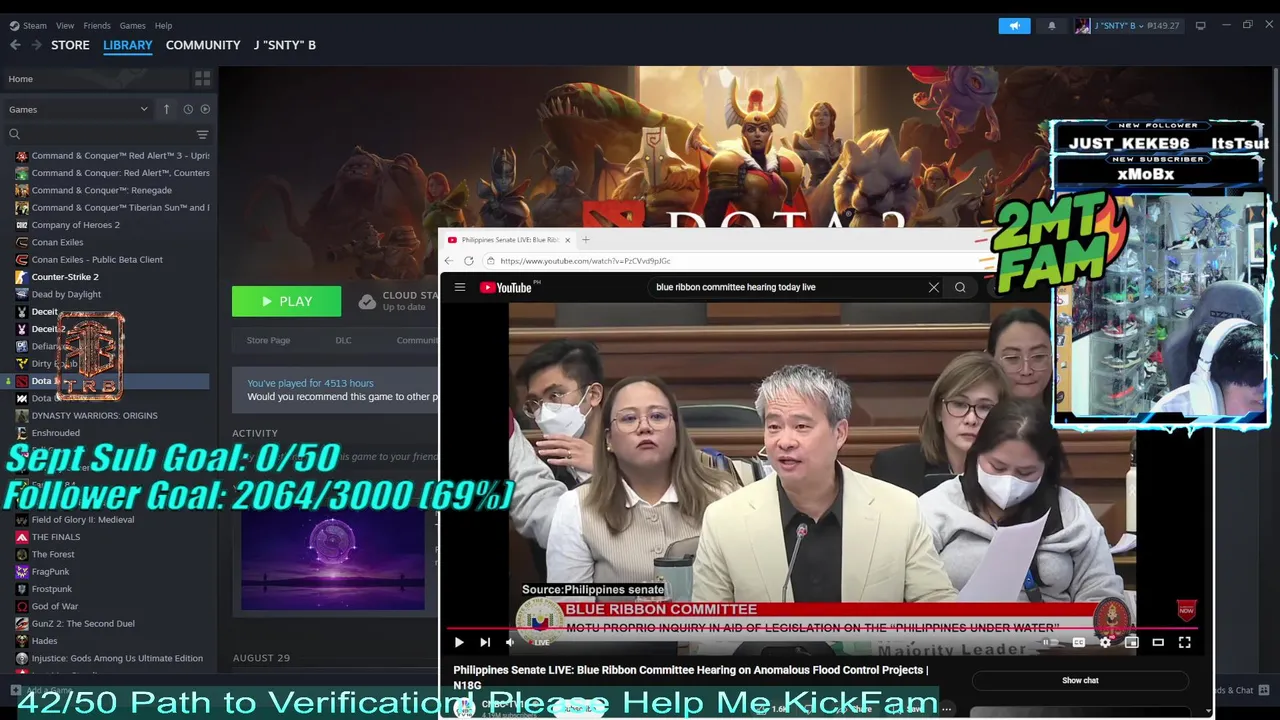This screenshot has width=1280, height=720.
Task: Show only ready-to-play games icon
Action: coord(205,109)
